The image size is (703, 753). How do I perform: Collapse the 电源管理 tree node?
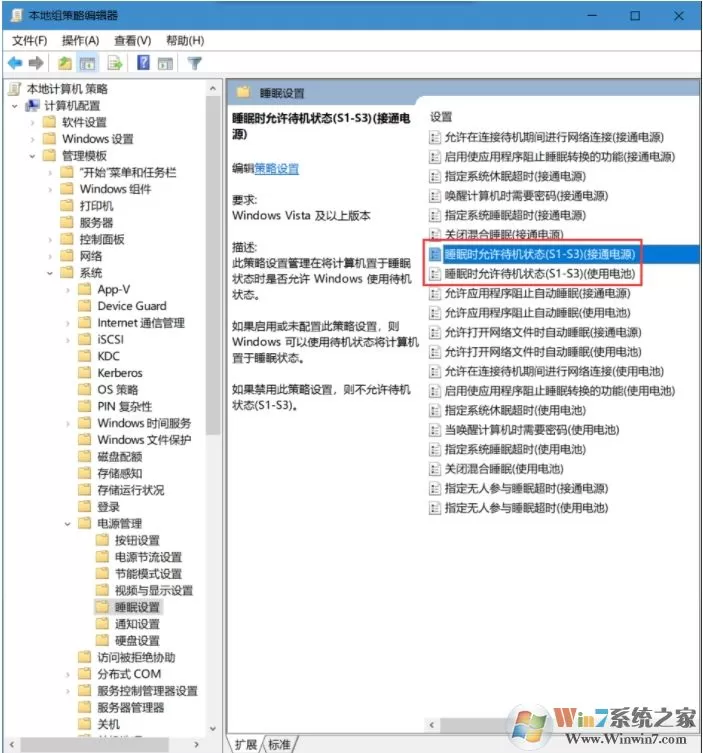click(x=68, y=524)
